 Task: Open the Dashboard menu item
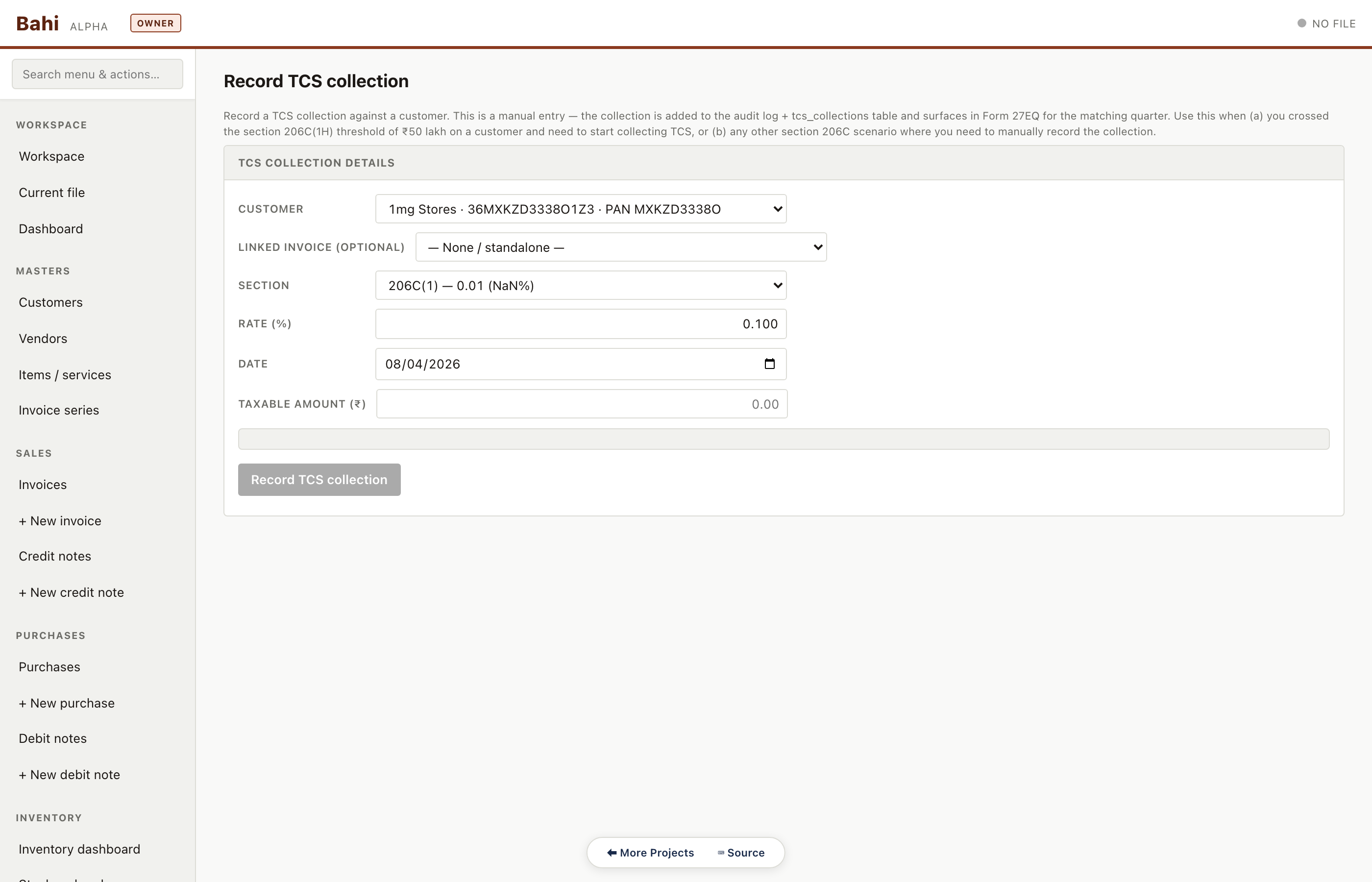50,229
